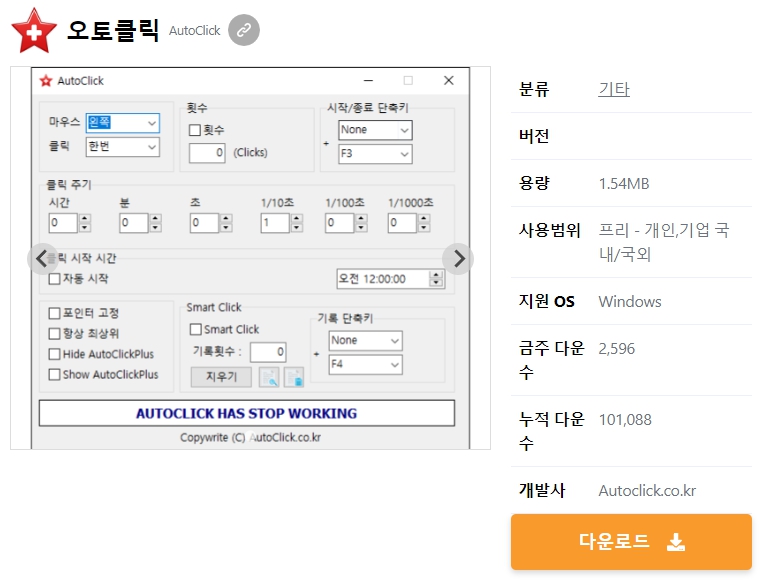Click the 횟수 Clicks count field
Viewport: 764px width, 580px height.
pyautogui.click(x=207, y=153)
